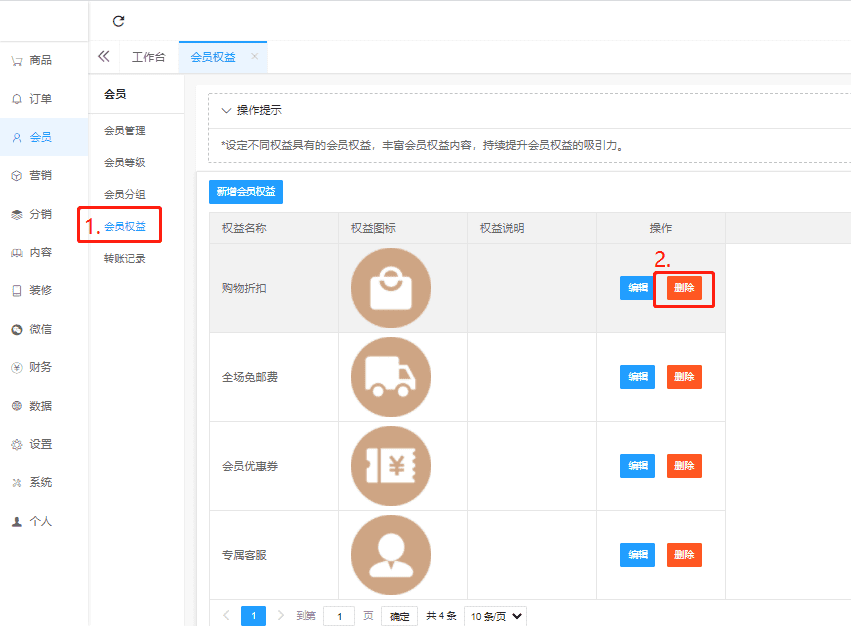Click the 购物折扣 shopping bag icon
The image size is (851, 626).
(x=391, y=288)
